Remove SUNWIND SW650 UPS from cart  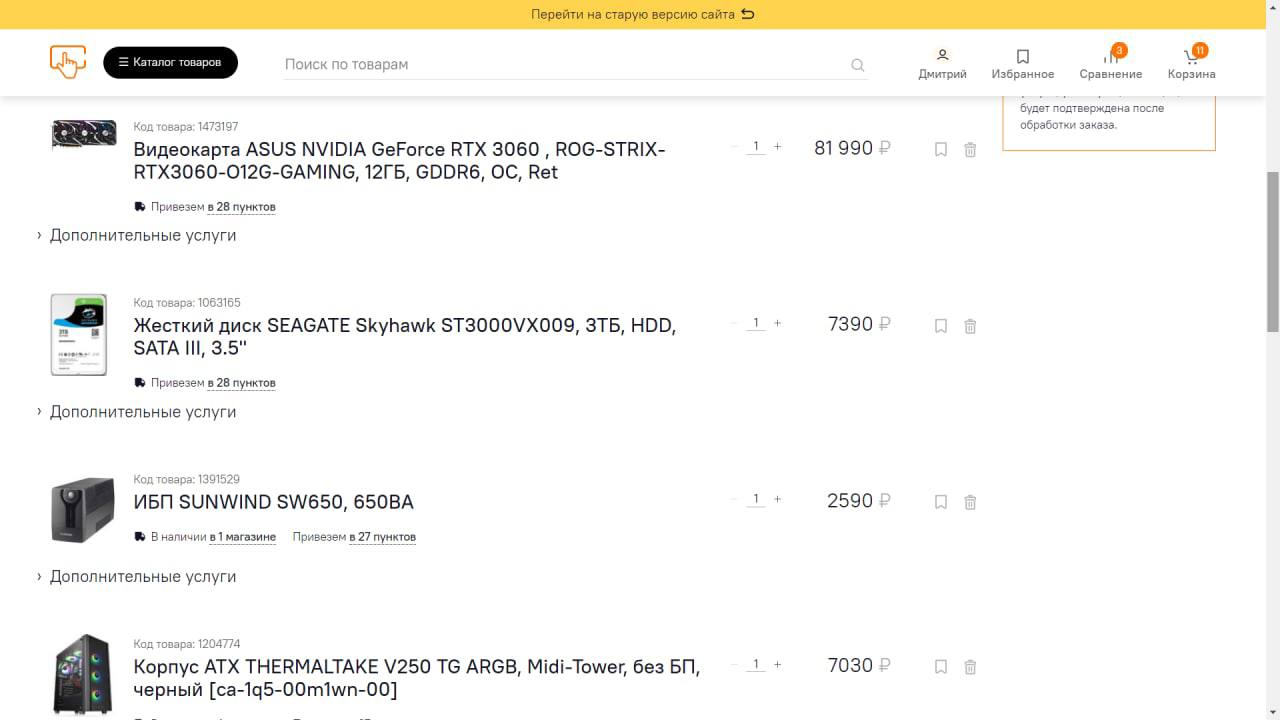[970, 502]
